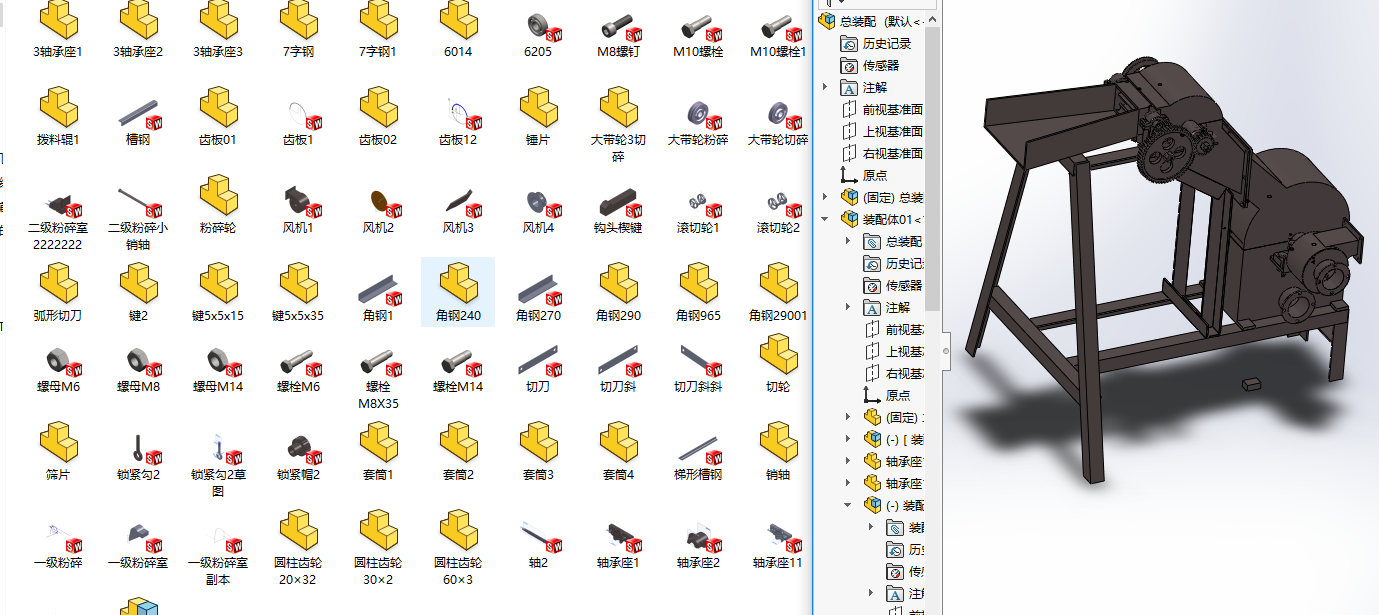
Task: Expand the top-level 注解 folder
Action: pyautogui.click(x=825, y=87)
